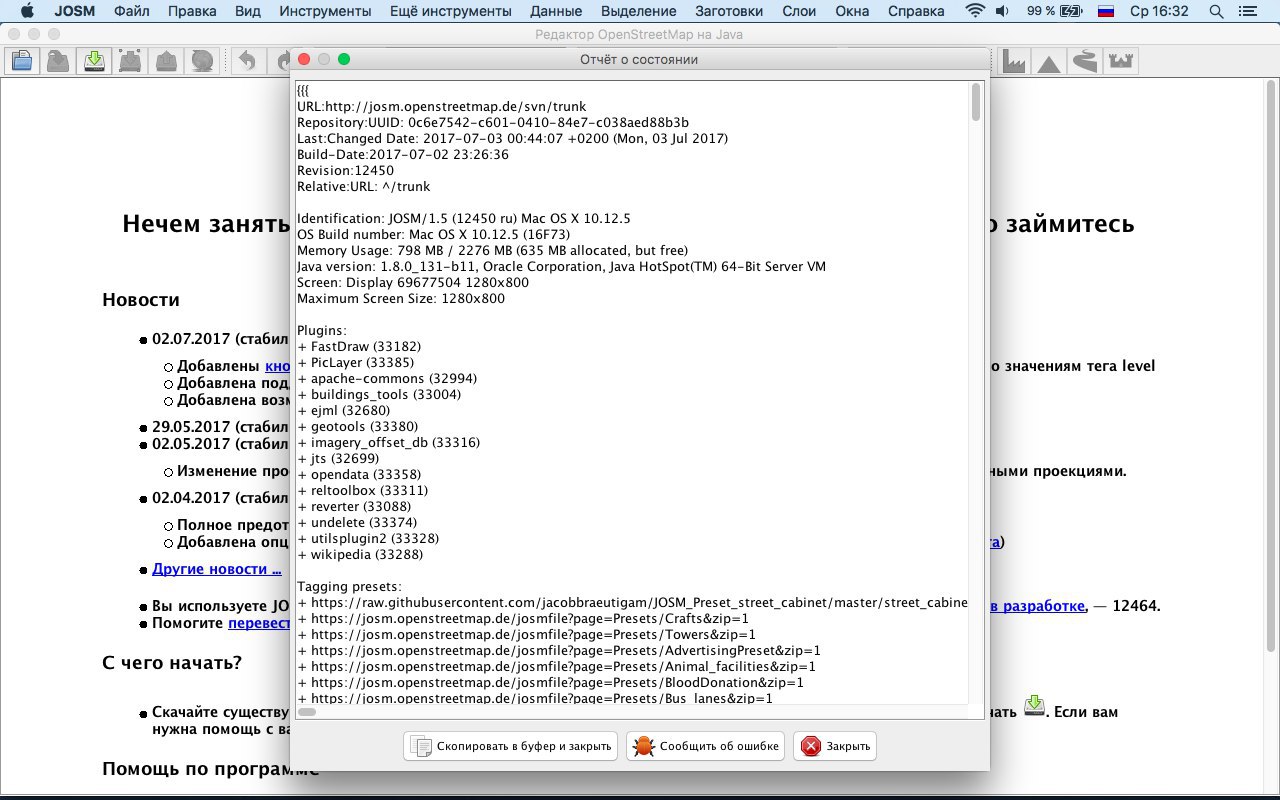Click the Download in current view icon

[130, 61]
